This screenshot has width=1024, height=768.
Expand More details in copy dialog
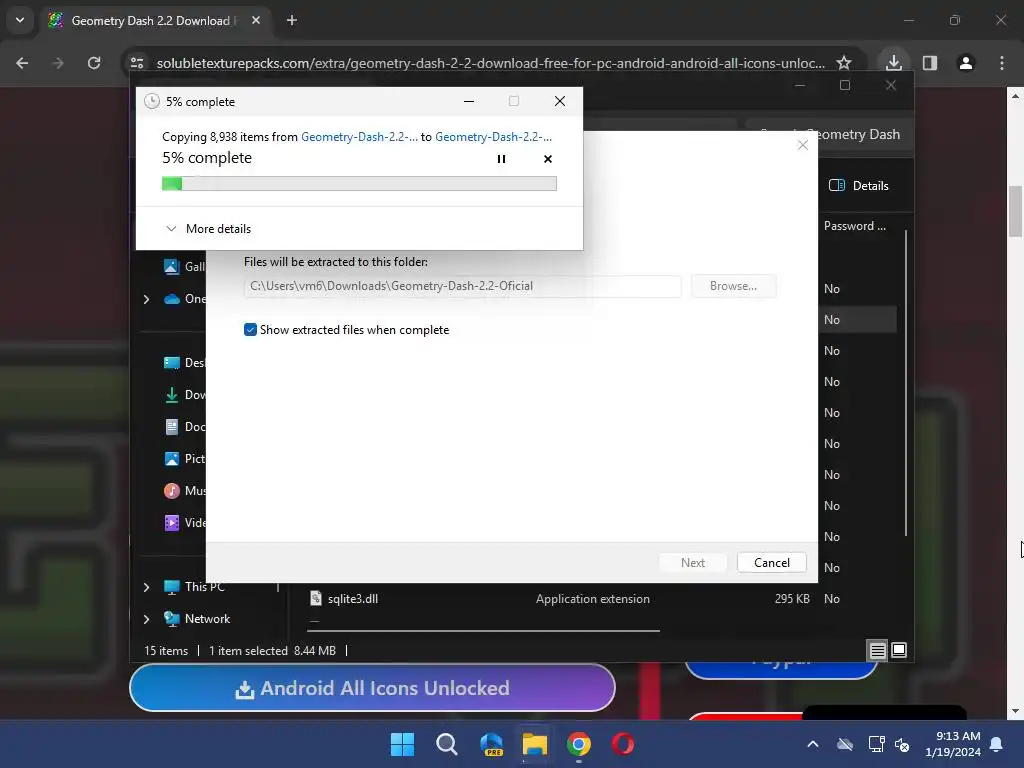point(208,229)
